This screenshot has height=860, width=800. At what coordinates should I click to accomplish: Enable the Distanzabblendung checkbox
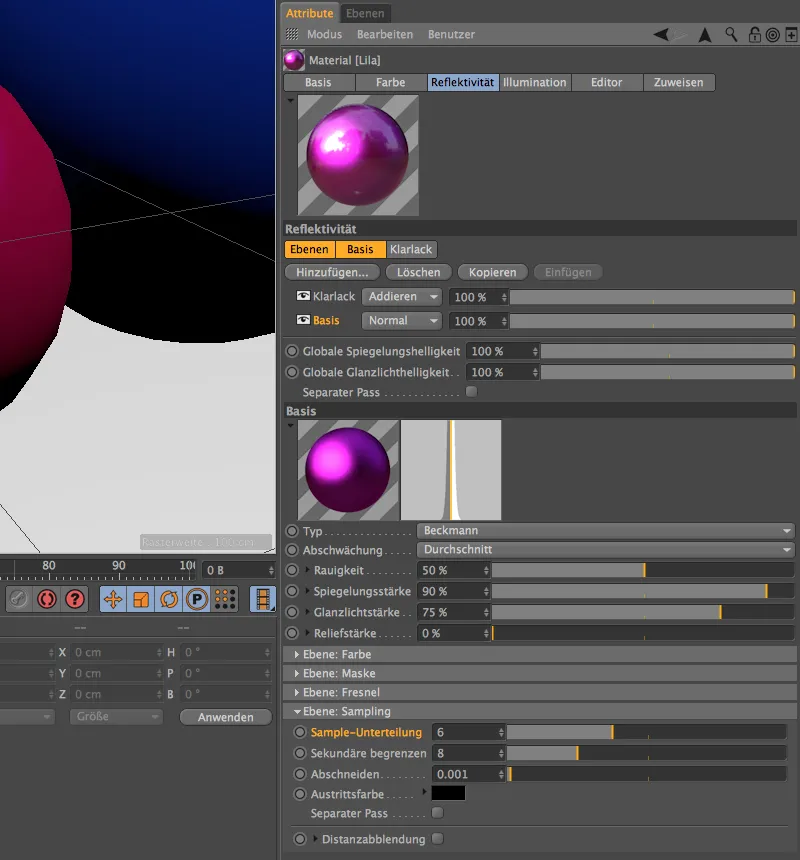click(438, 839)
